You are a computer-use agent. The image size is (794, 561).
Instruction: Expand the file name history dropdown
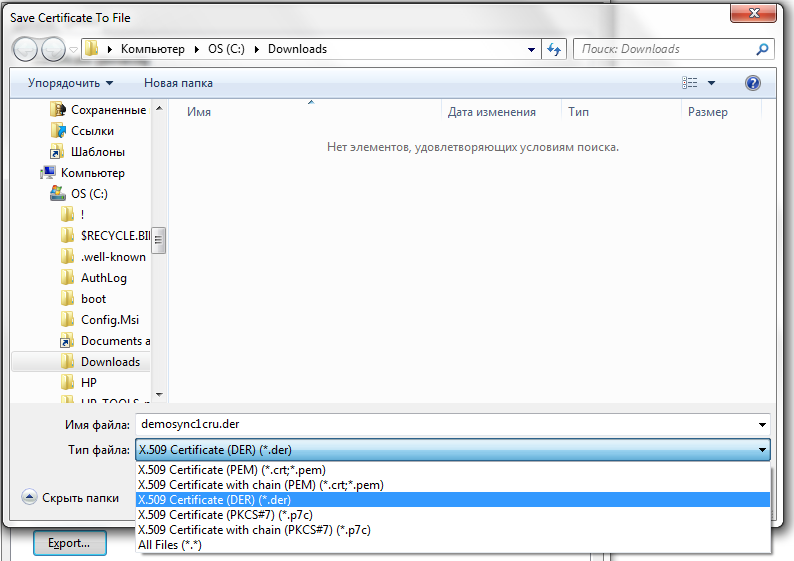[763, 424]
